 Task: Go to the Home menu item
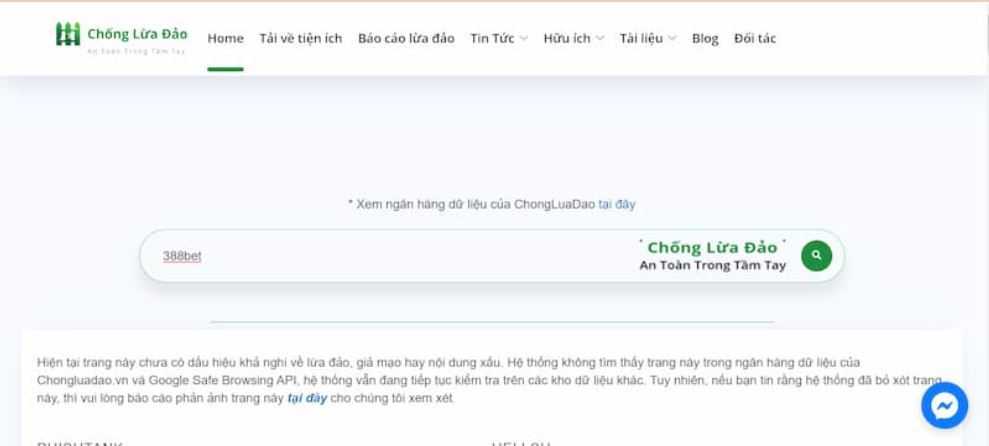[225, 38]
